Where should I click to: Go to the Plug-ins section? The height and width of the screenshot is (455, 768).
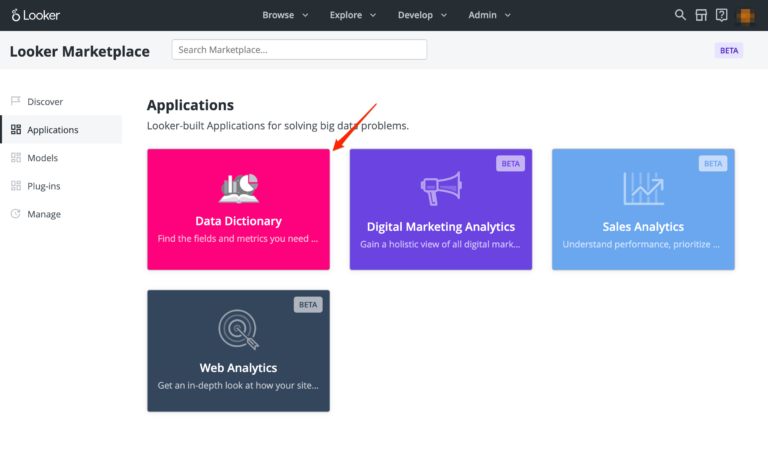[x=44, y=186]
